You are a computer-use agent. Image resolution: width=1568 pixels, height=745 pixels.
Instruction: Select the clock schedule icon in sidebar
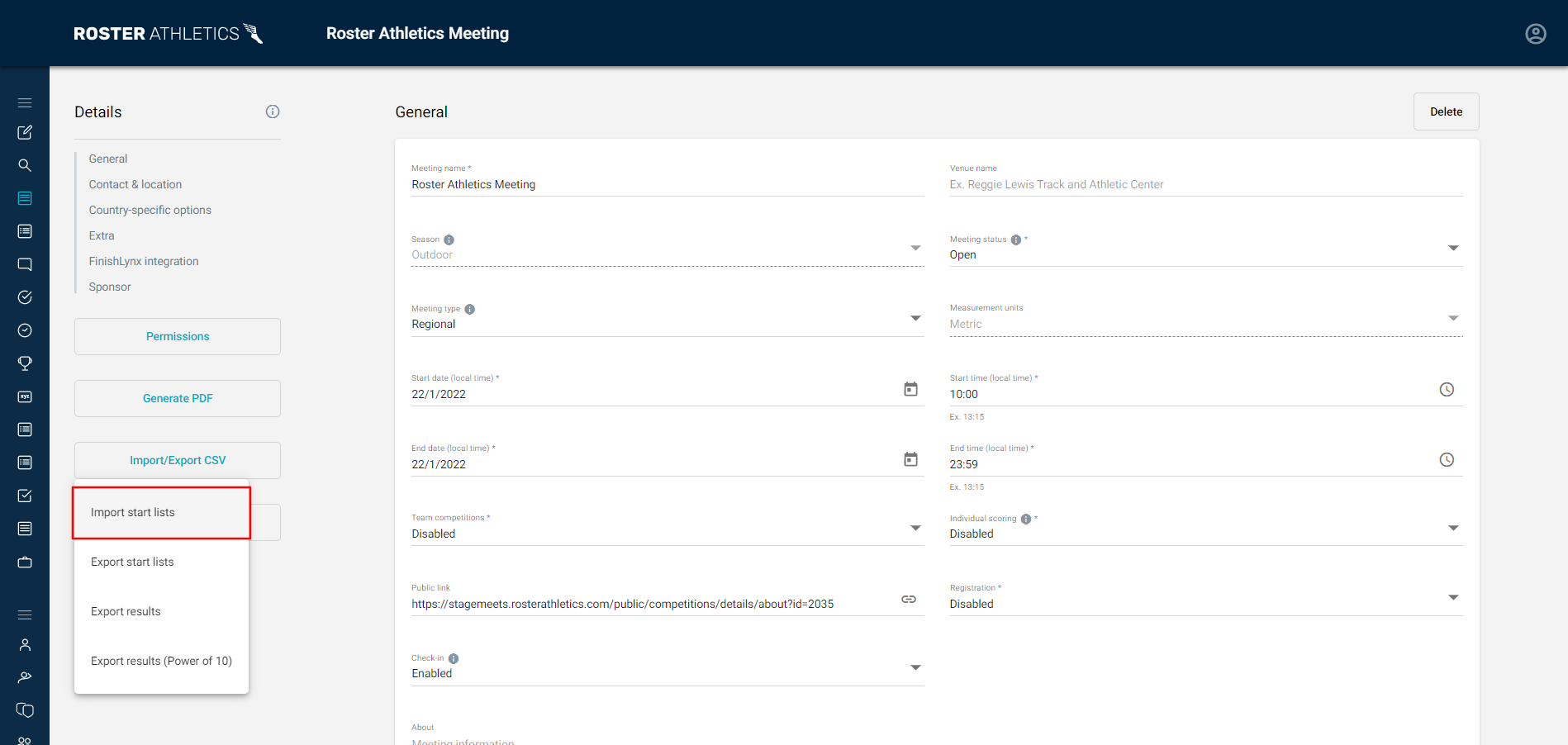25,330
